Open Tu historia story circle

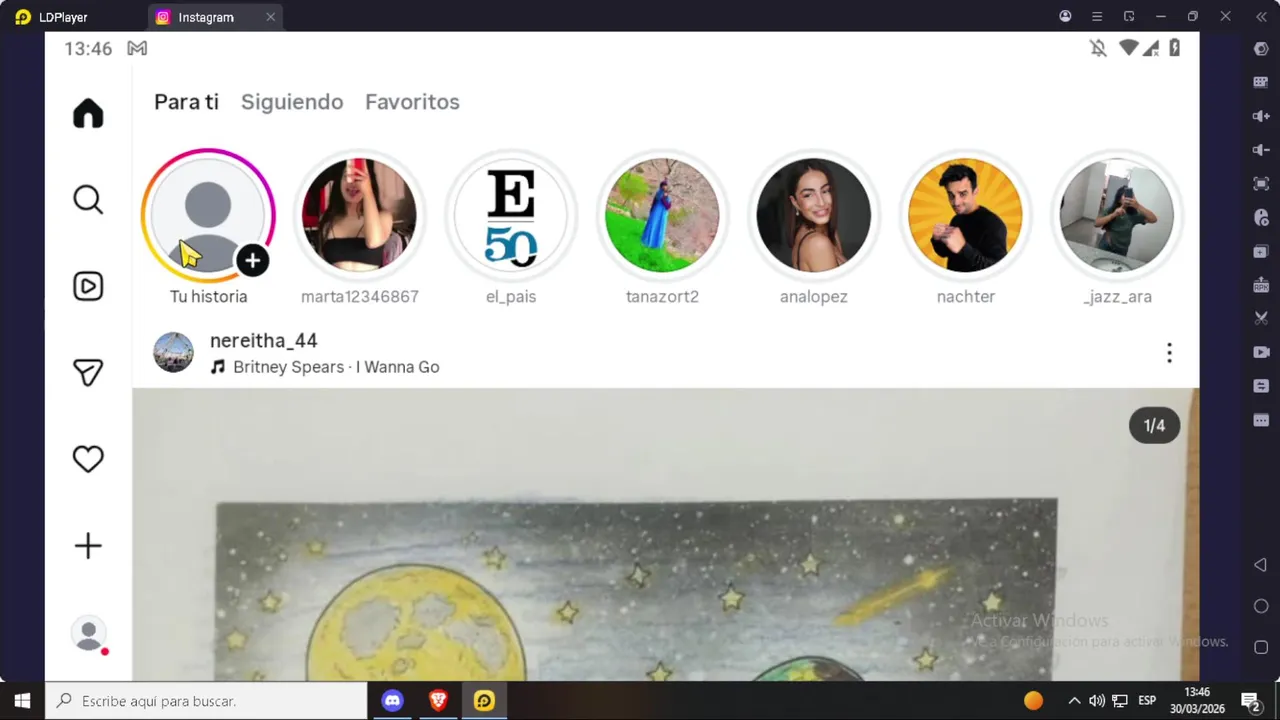coord(208,215)
